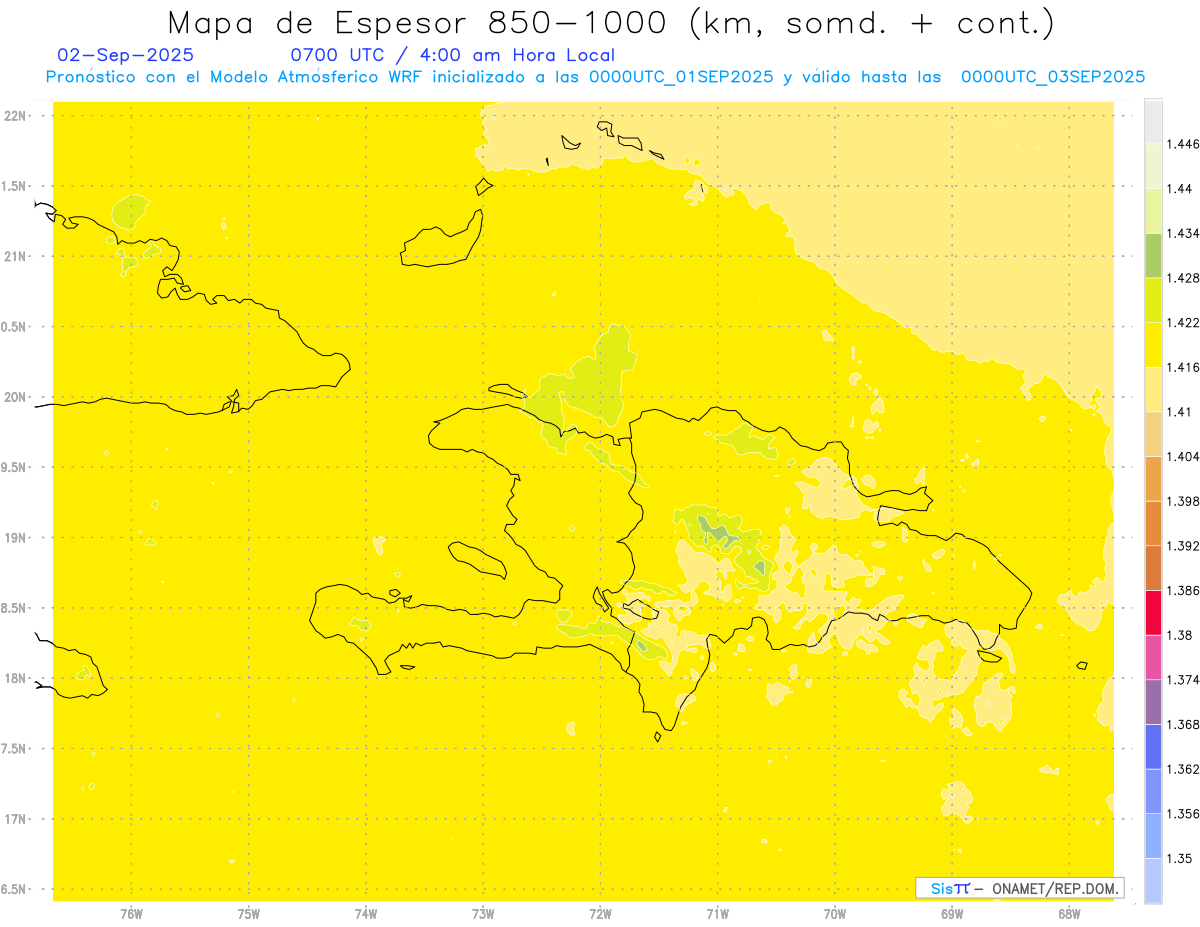Click the colorbar value 1.356

pos(1181,814)
